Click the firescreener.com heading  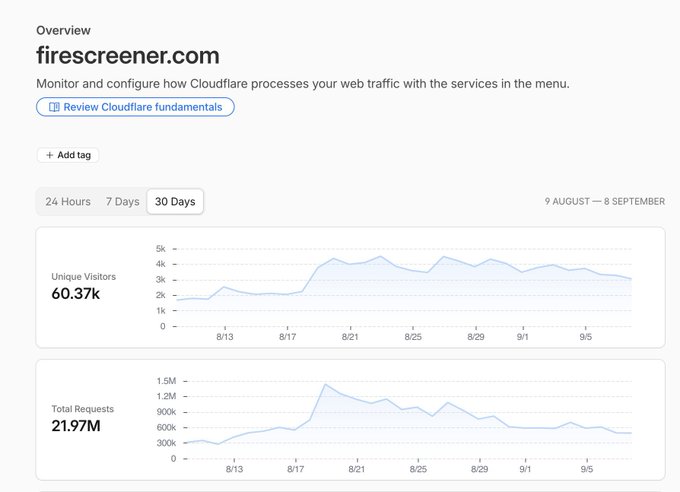point(128,56)
